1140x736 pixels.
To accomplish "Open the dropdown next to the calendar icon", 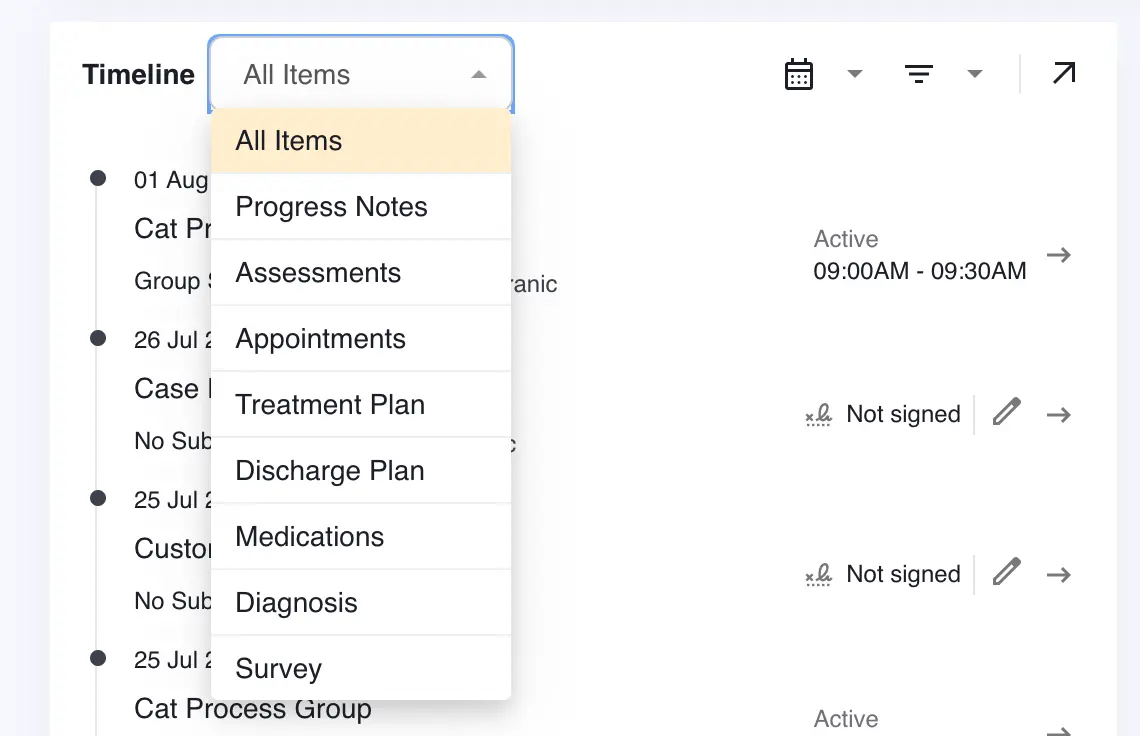I will 855,74.
